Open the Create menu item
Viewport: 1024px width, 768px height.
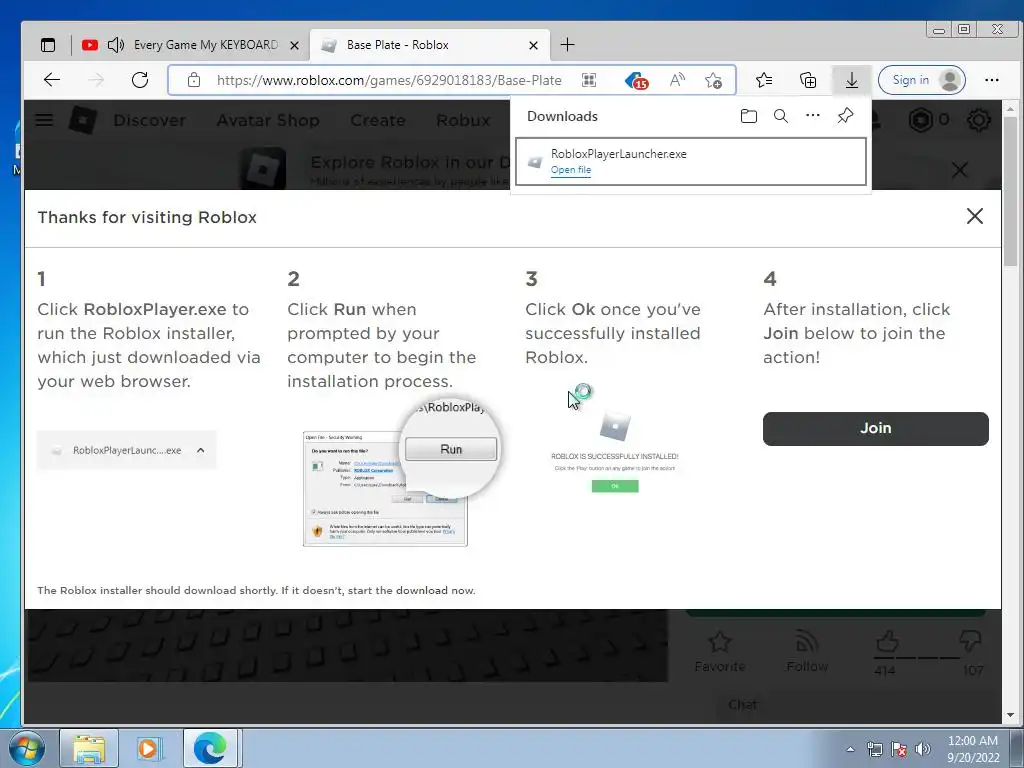pyautogui.click(x=377, y=120)
